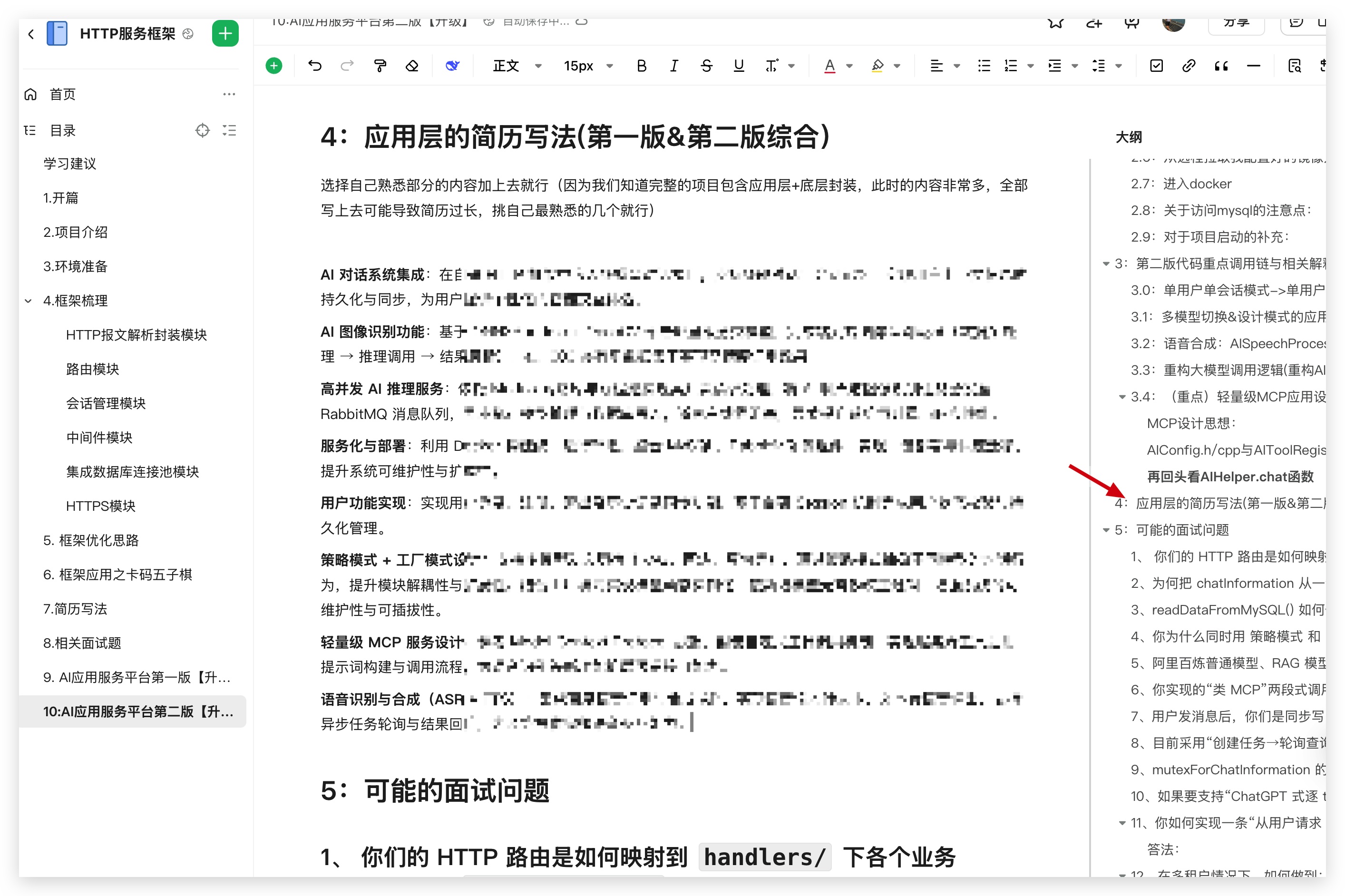Open the font color picker arrow

pos(849,66)
